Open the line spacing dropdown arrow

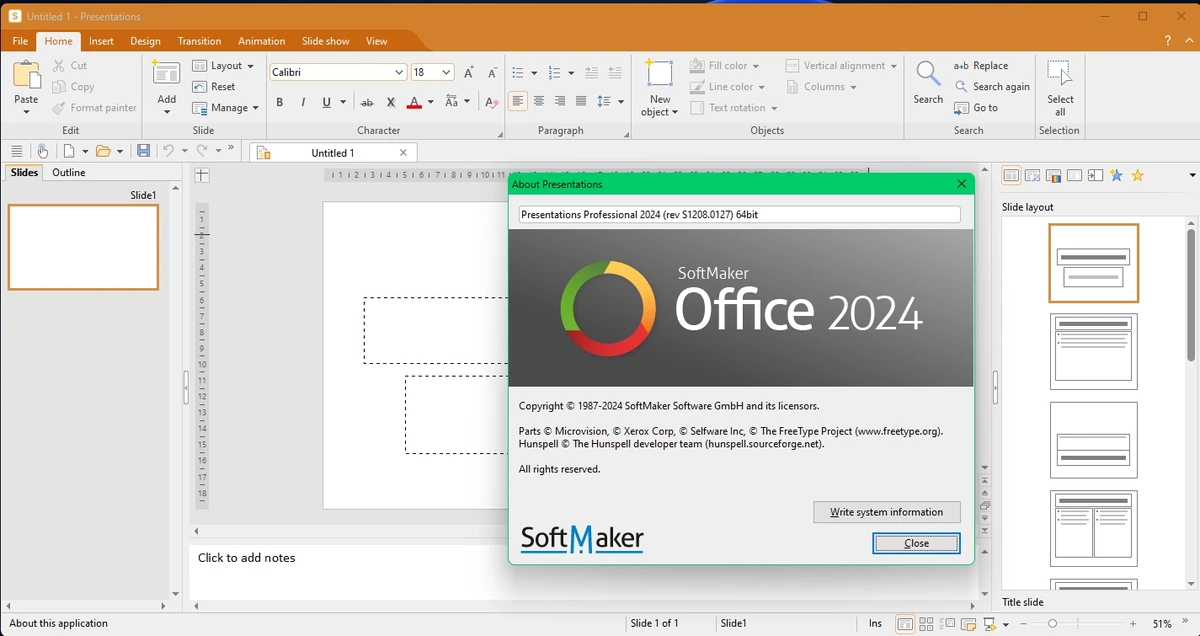[620, 101]
